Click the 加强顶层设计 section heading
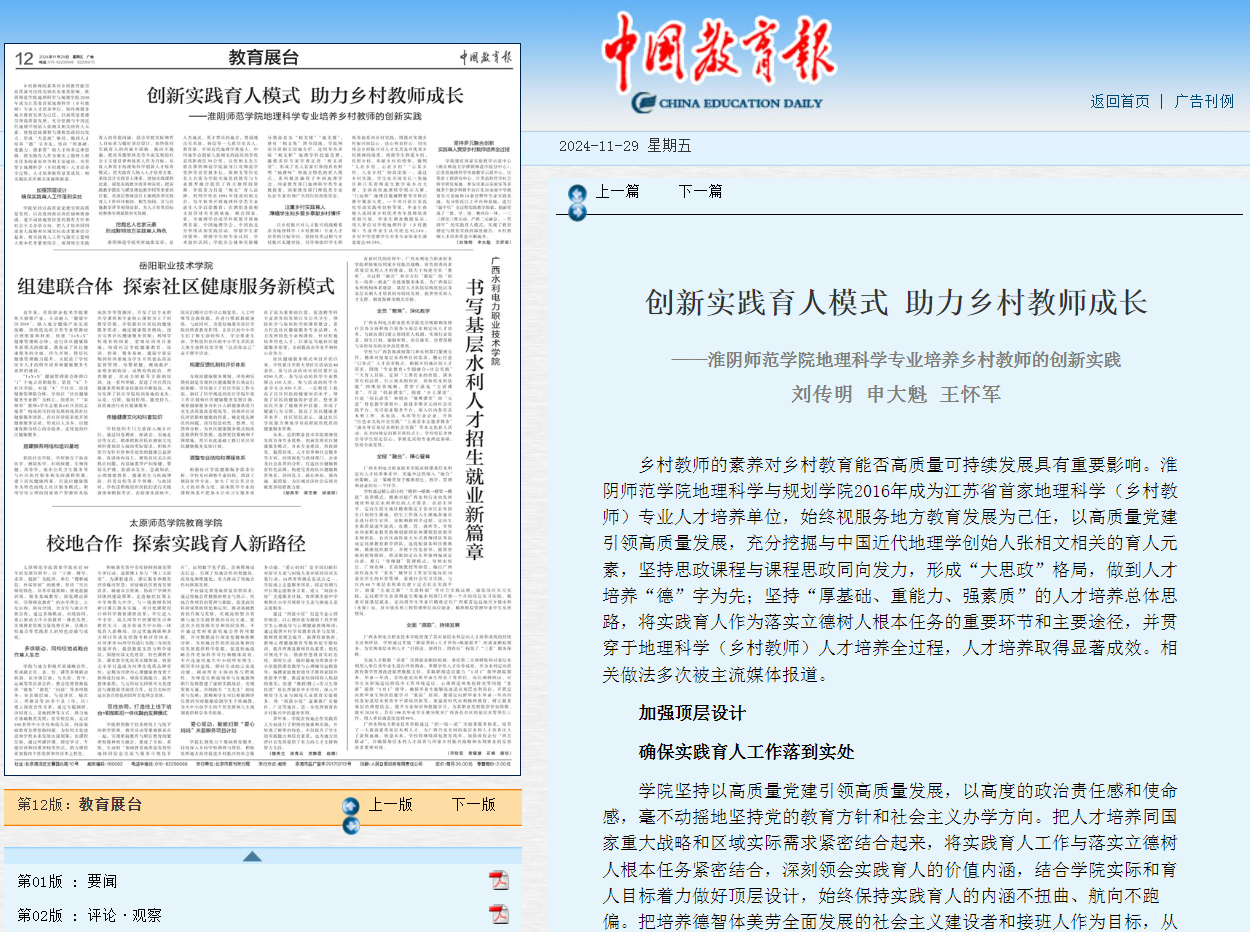The image size is (1250, 932). point(692,714)
